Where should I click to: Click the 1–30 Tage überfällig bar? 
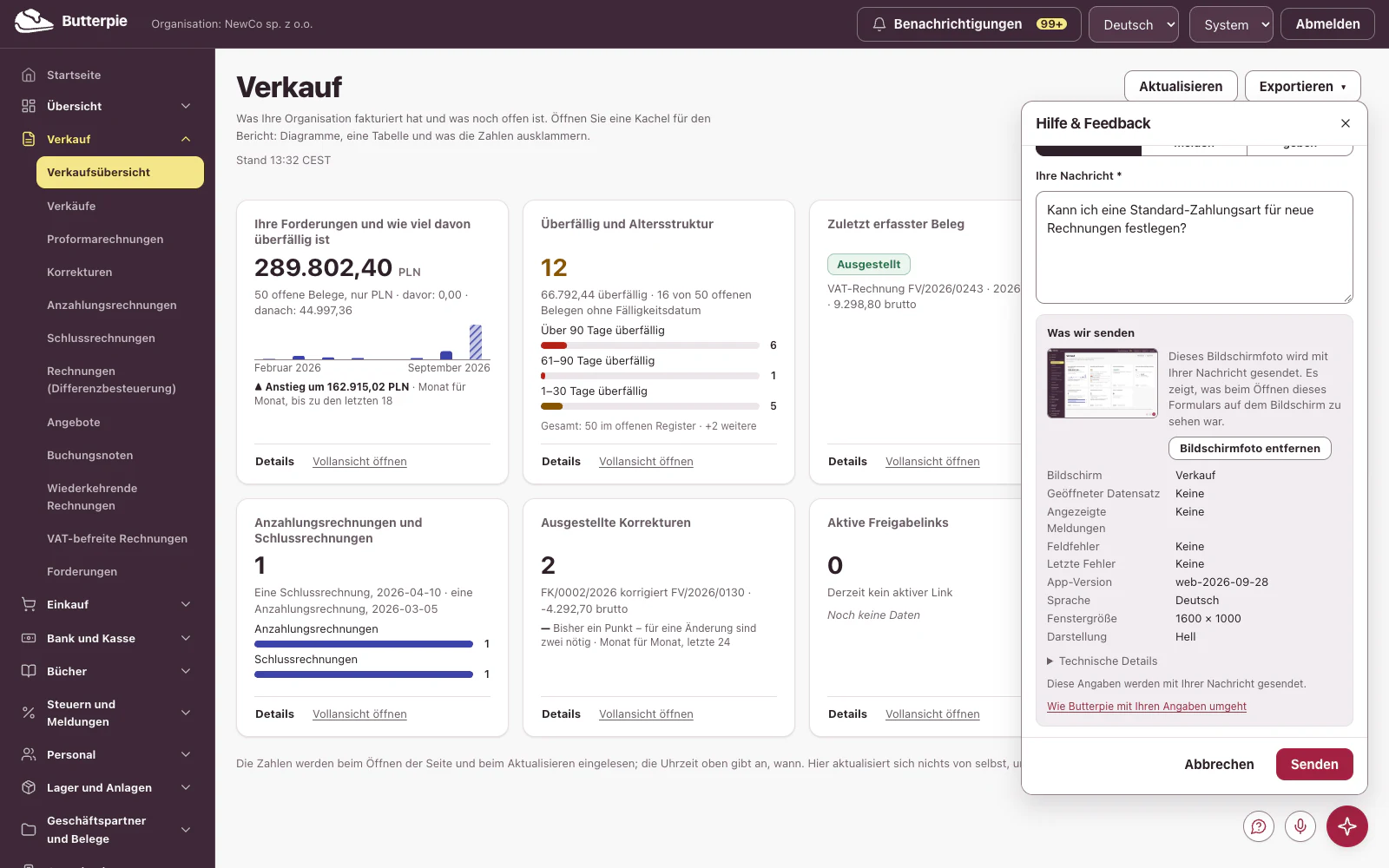click(x=649, y=406)
